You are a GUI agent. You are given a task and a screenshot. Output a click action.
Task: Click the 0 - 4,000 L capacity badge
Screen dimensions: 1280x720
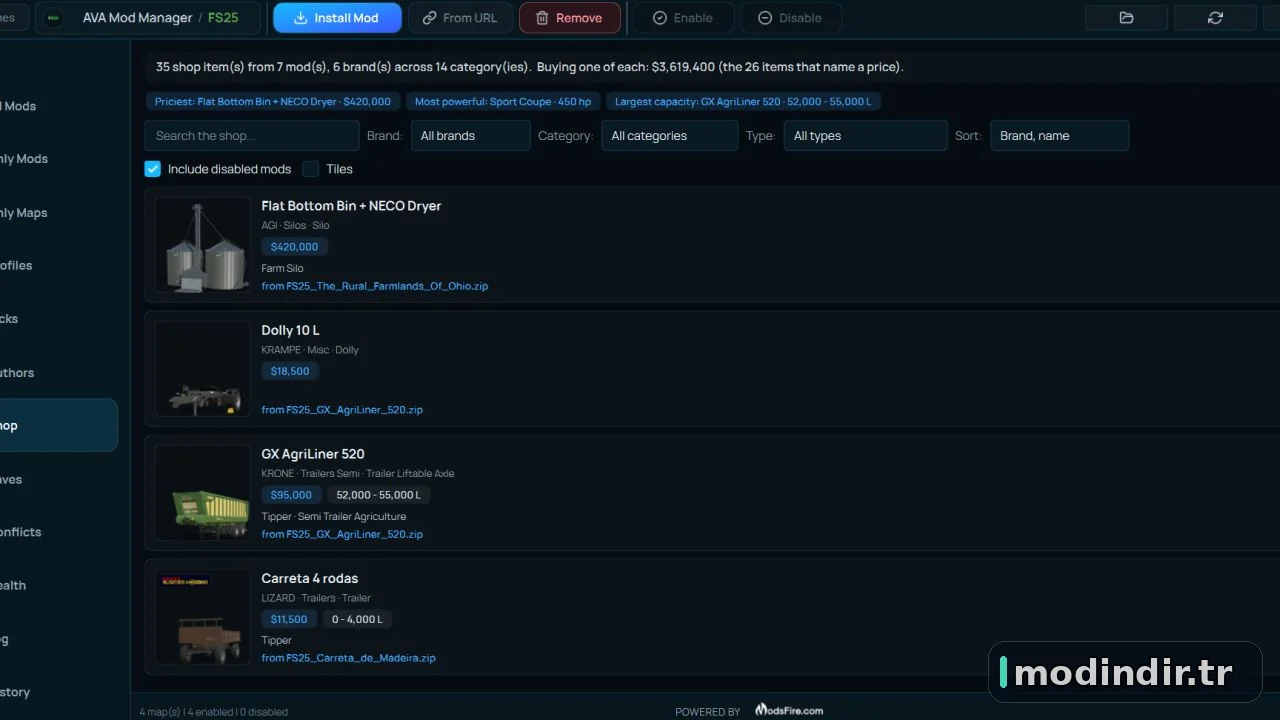pos(357,619)
